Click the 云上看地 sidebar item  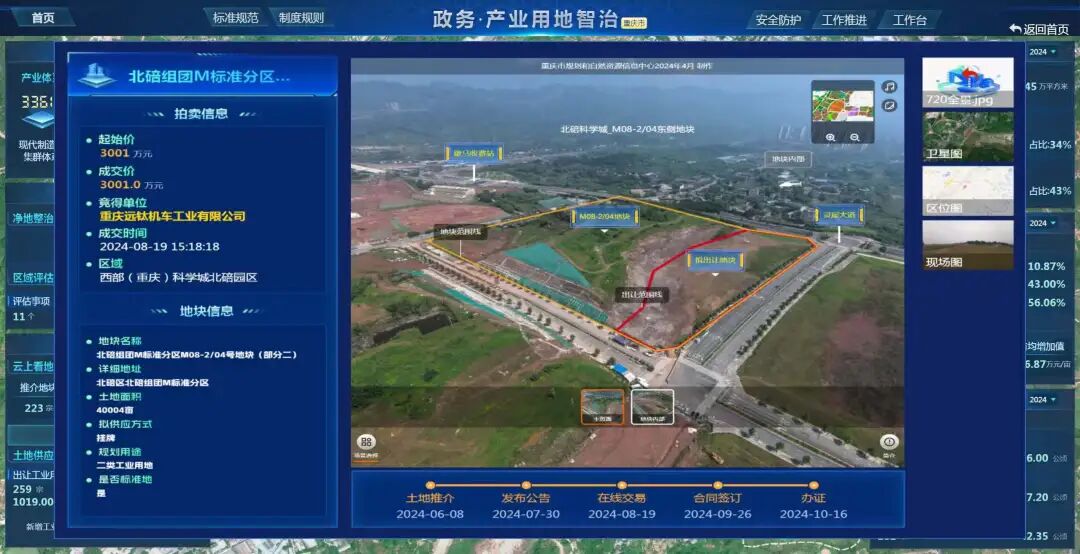[32, 366]
